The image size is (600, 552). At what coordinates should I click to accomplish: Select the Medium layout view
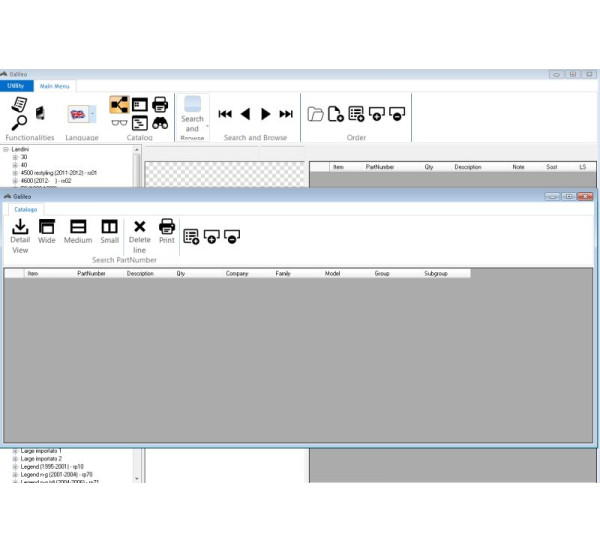point(78,227)
